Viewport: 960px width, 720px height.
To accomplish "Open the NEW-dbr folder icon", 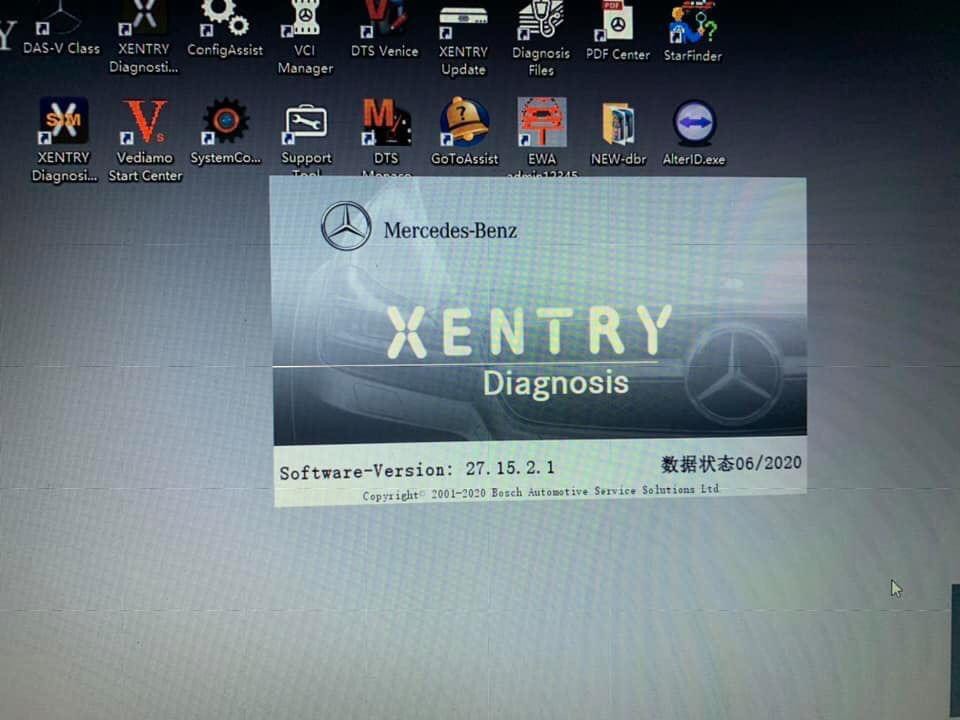I will pyautogui.click(x=618, y=134).
